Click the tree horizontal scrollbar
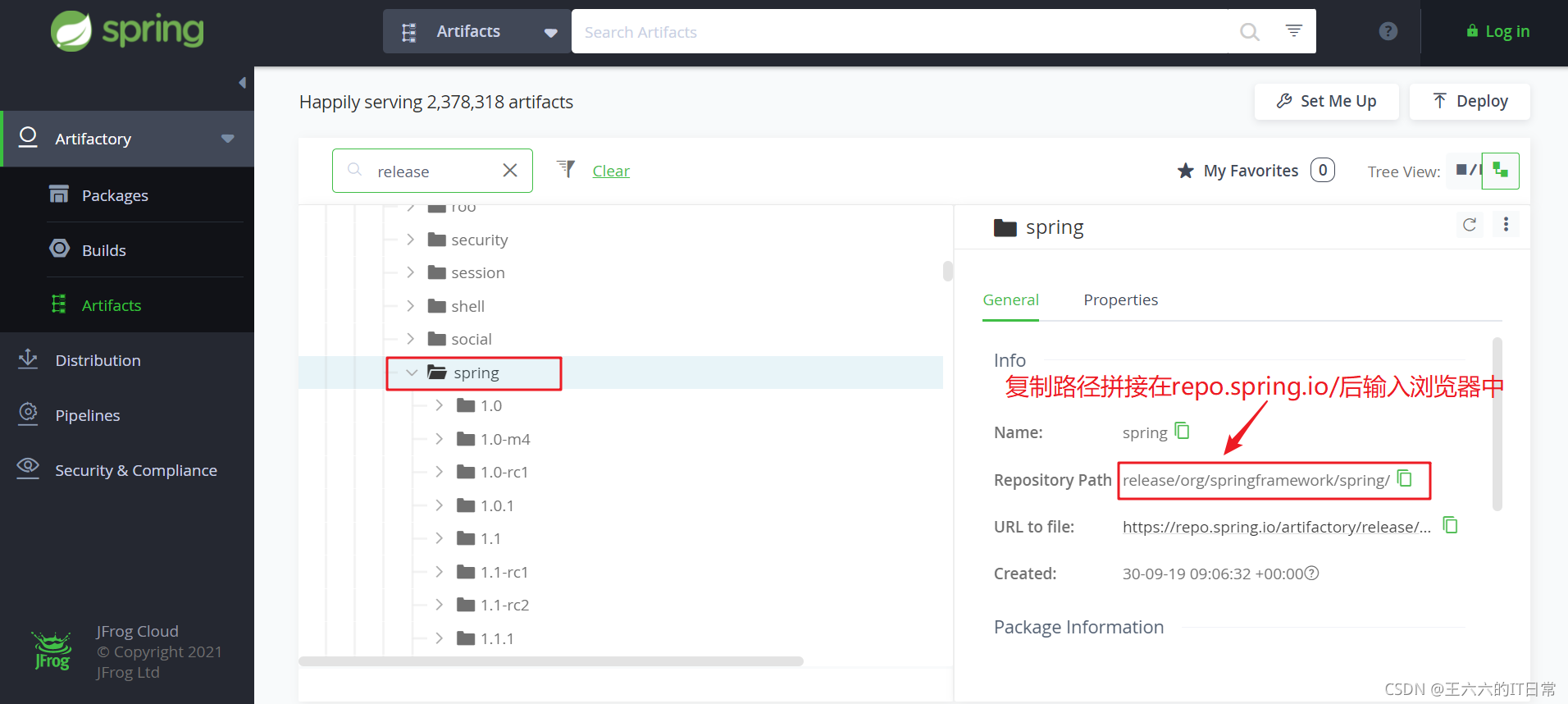This screenshot has width=1568, height=704. (x=551, y=661)
